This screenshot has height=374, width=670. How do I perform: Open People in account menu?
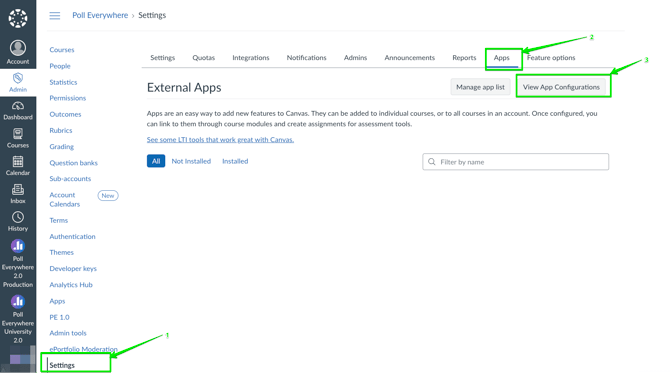tap(60, 66)
